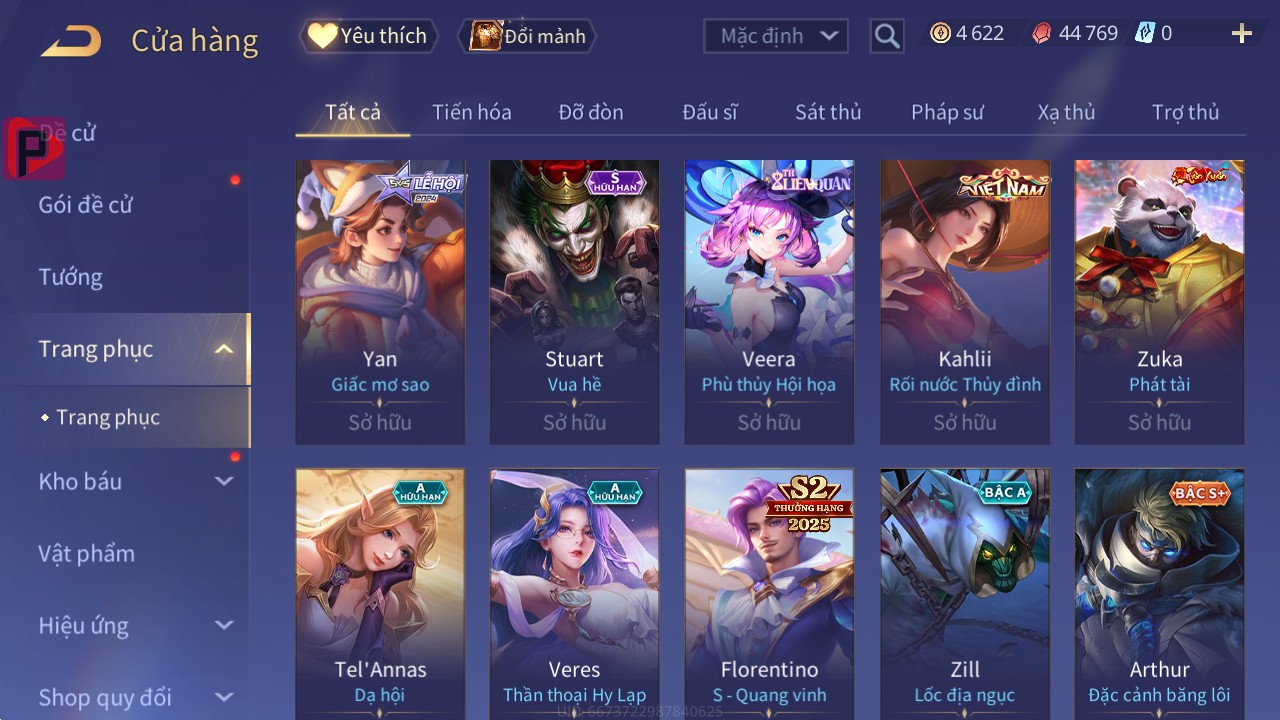
Task: Open the search magnifier icon
Action: tap(887, 36)
